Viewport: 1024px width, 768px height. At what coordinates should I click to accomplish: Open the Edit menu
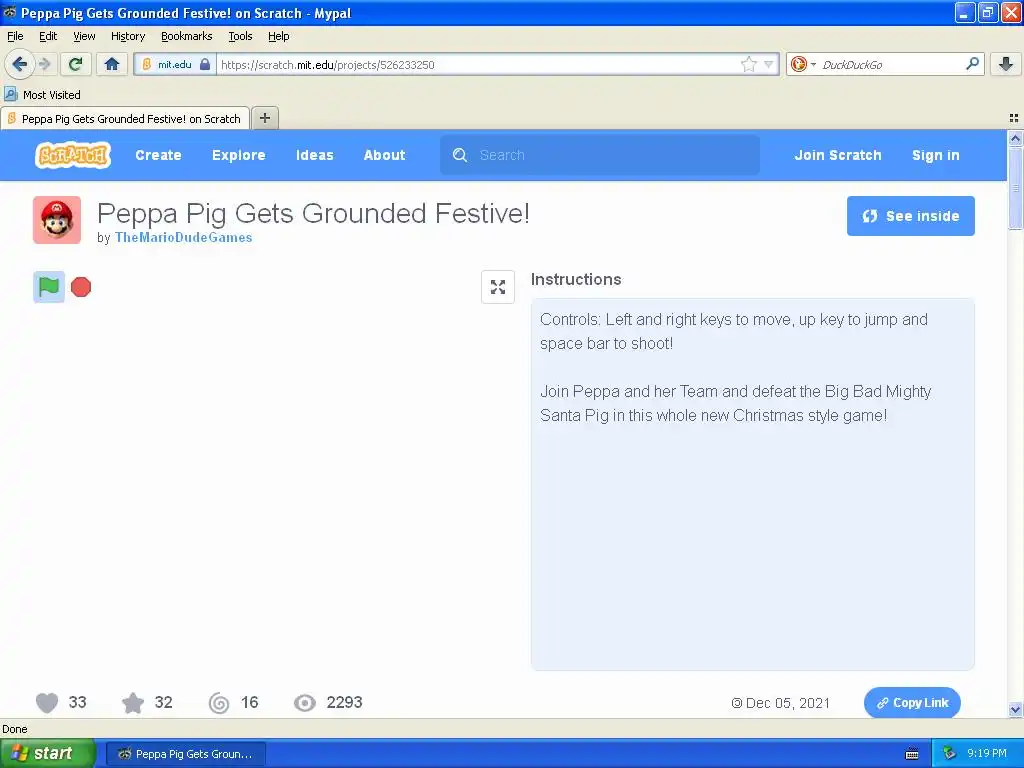coord(48,36)
